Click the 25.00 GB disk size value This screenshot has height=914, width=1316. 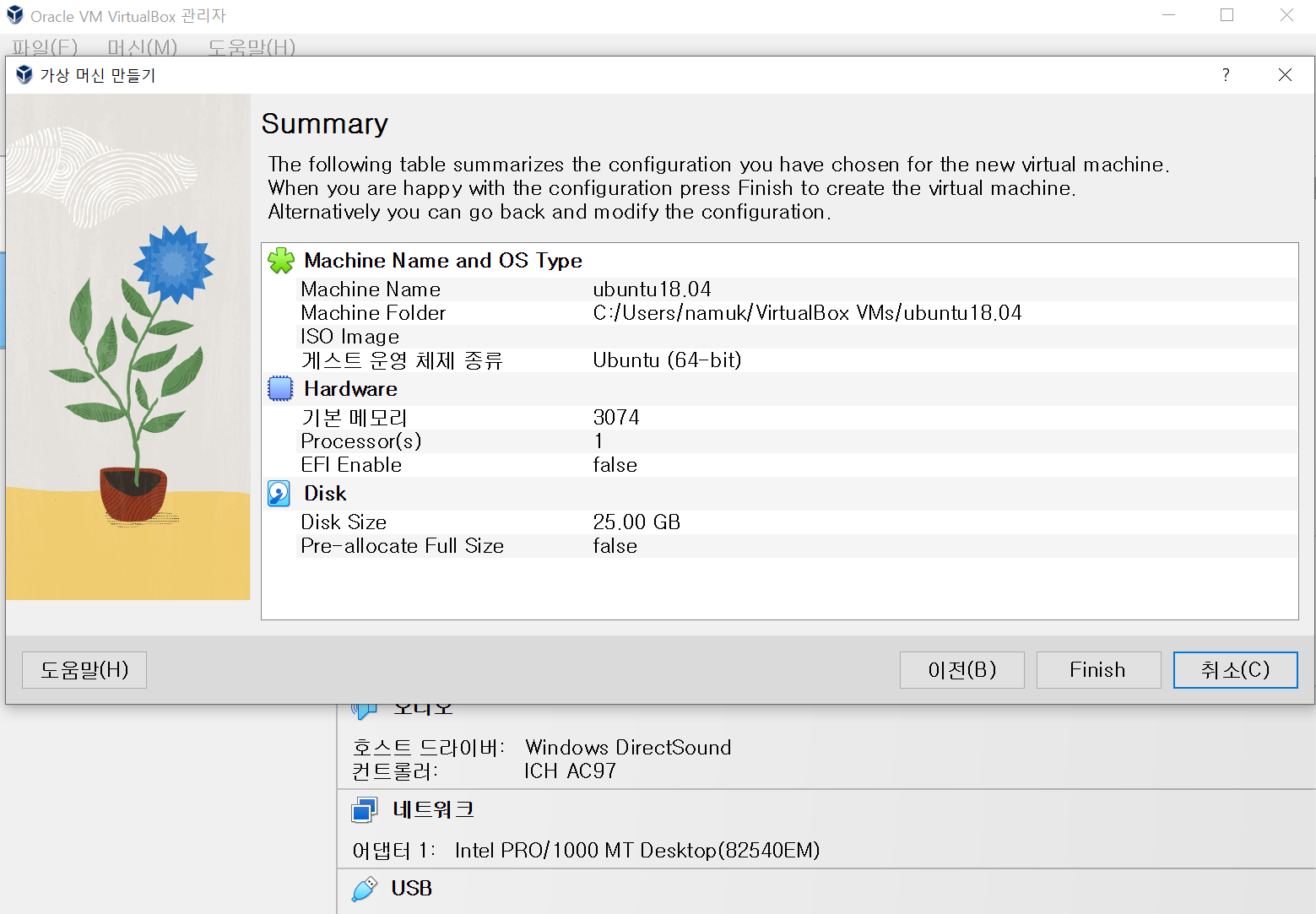coord(636,522)
